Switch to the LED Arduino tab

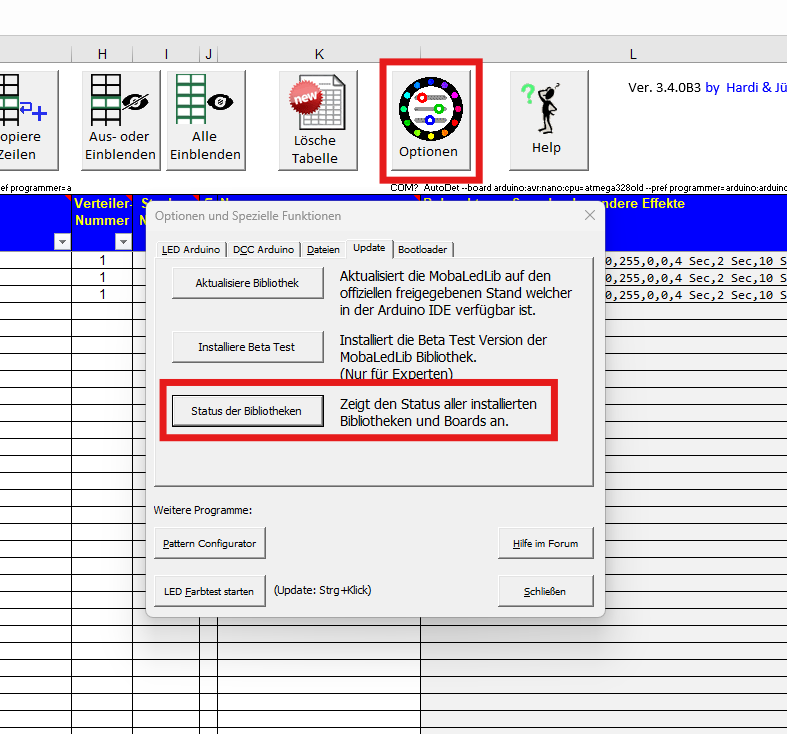[x=190, y=249]
